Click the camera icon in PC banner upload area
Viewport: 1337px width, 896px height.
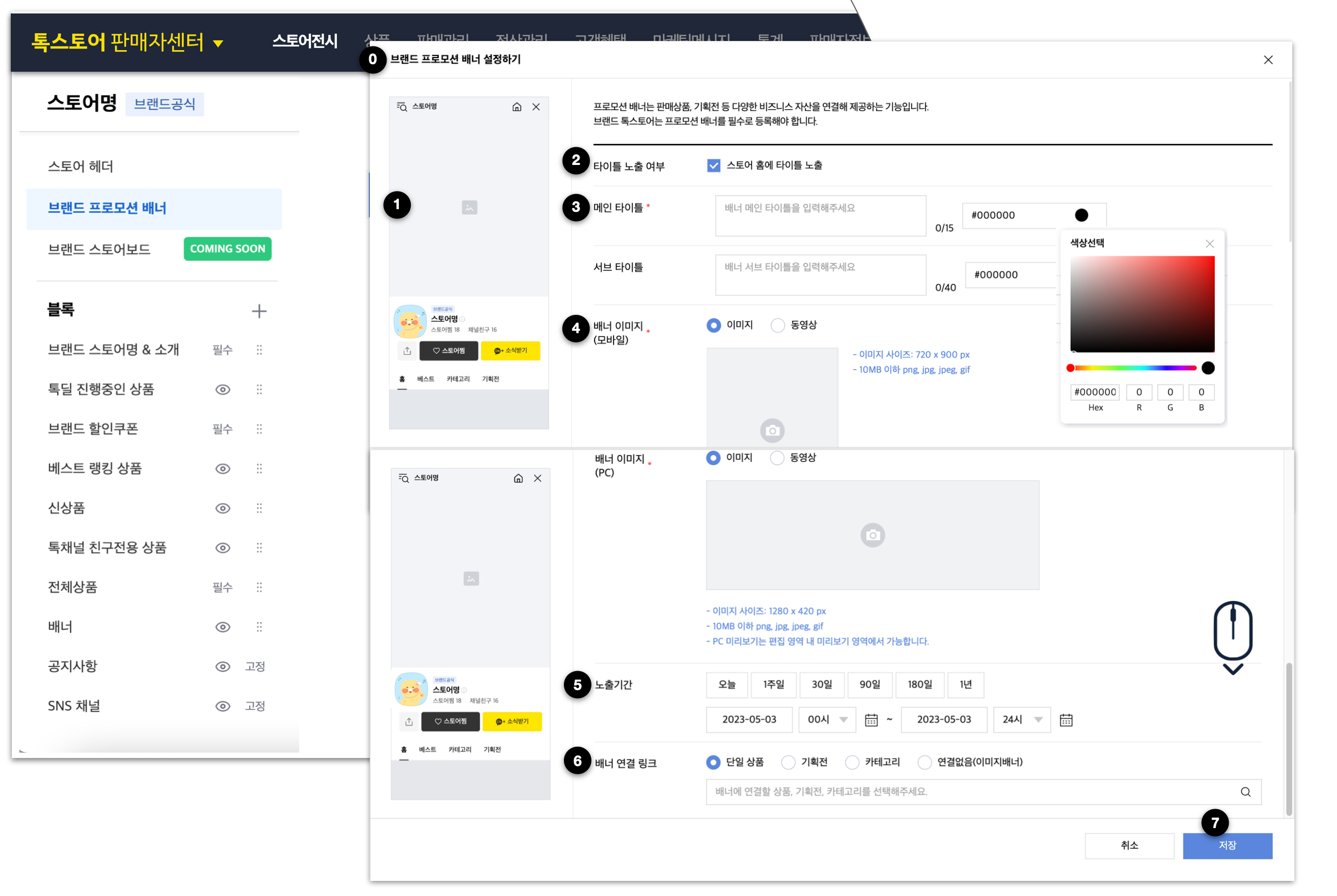coord(872,535)
